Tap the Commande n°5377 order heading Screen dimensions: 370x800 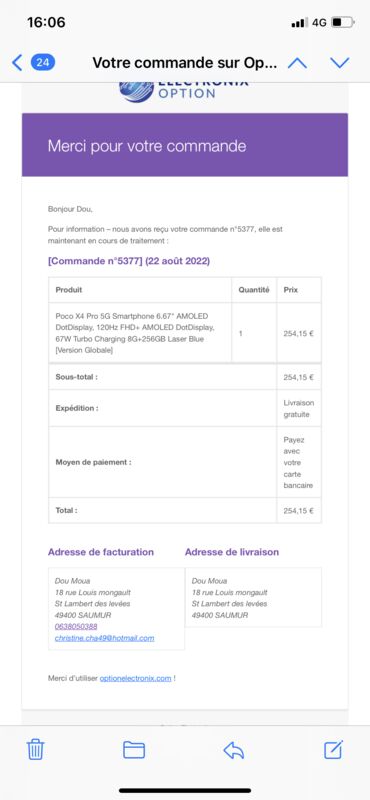129,261
